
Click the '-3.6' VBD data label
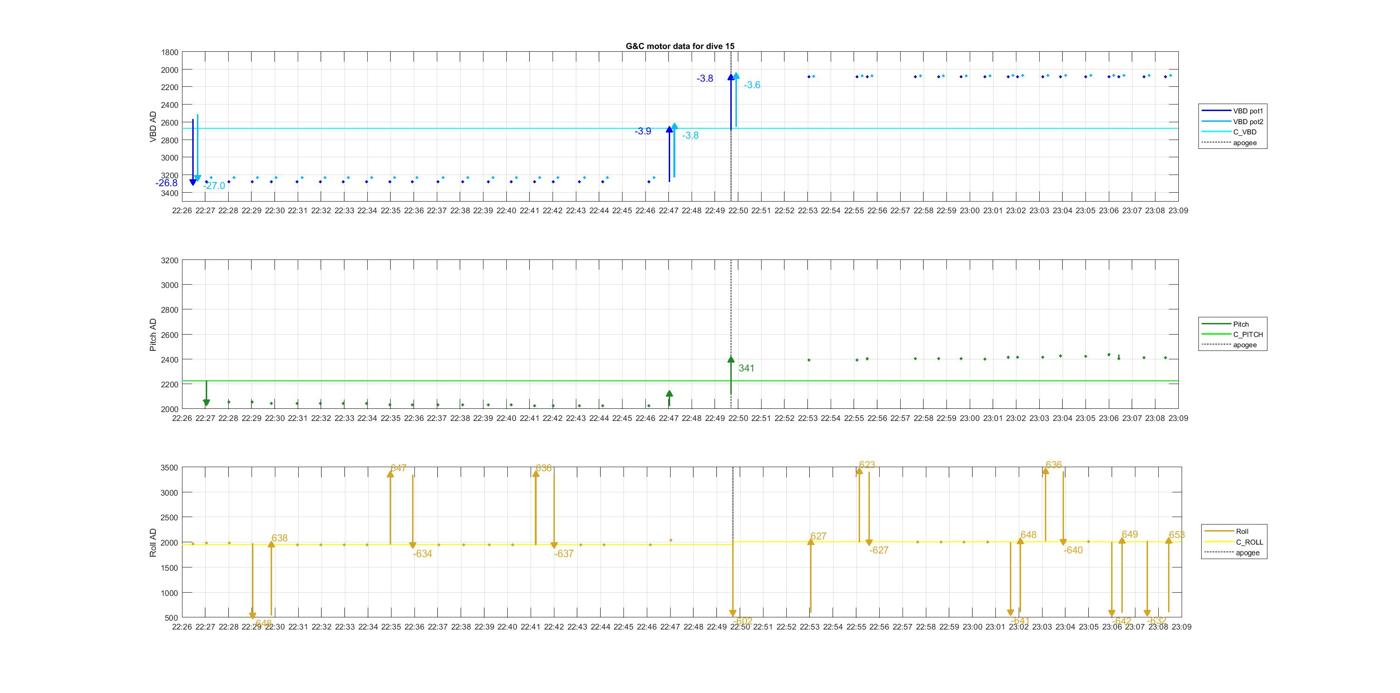[751, 85]
